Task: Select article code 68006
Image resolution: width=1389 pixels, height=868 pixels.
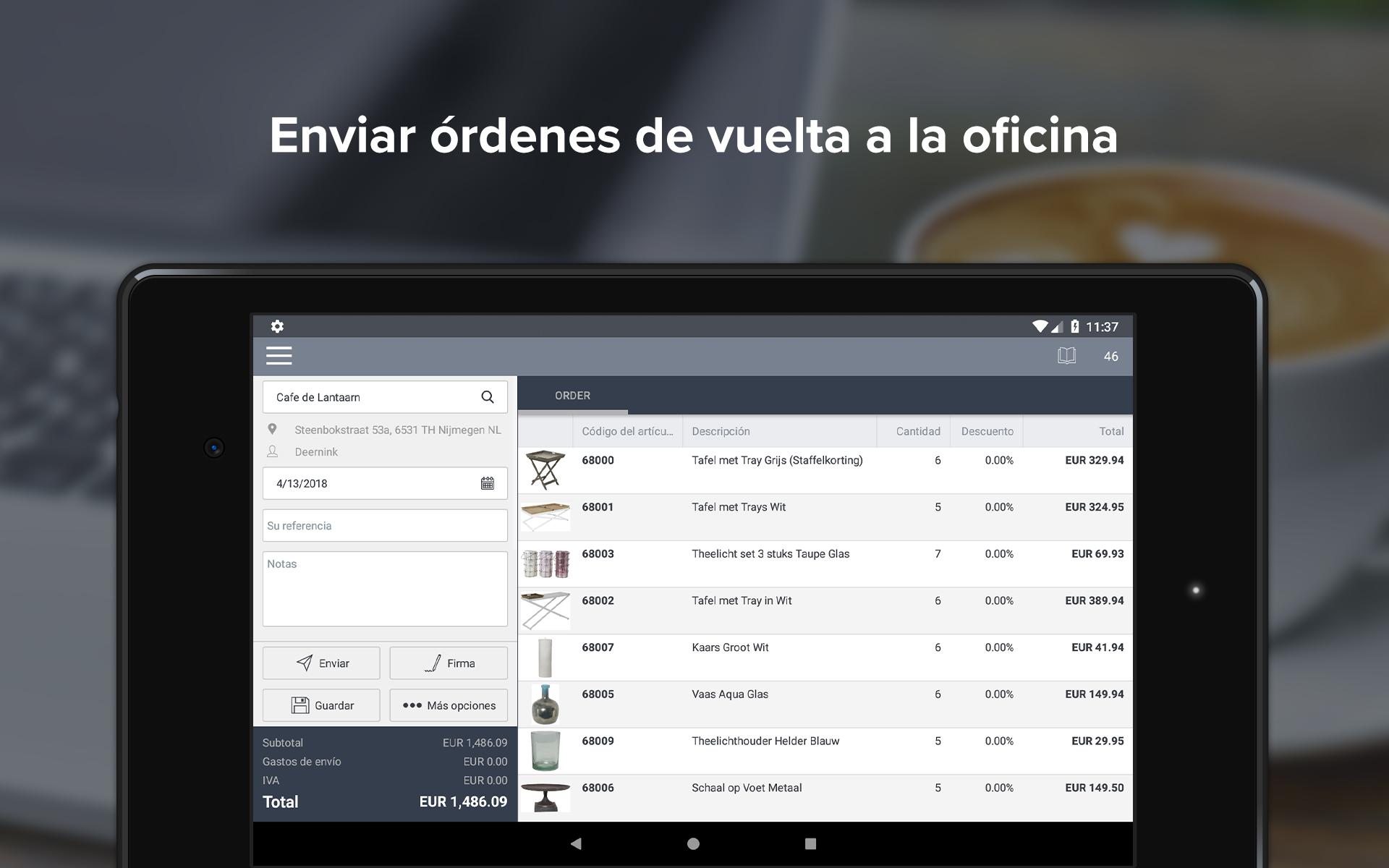Action: coord(598,788)
